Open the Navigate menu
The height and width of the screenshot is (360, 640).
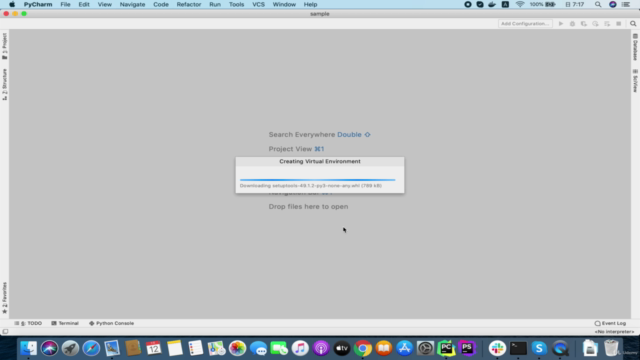point(132,4)
